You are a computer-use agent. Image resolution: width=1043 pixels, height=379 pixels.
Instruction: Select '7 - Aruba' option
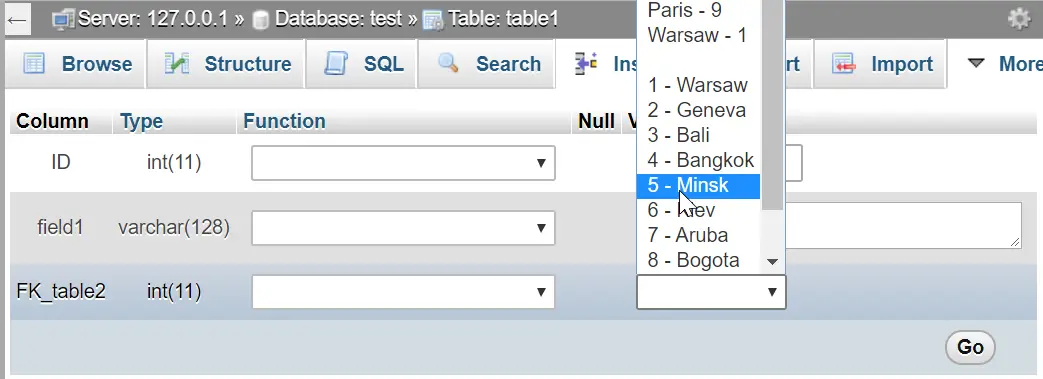pos(698,235)
